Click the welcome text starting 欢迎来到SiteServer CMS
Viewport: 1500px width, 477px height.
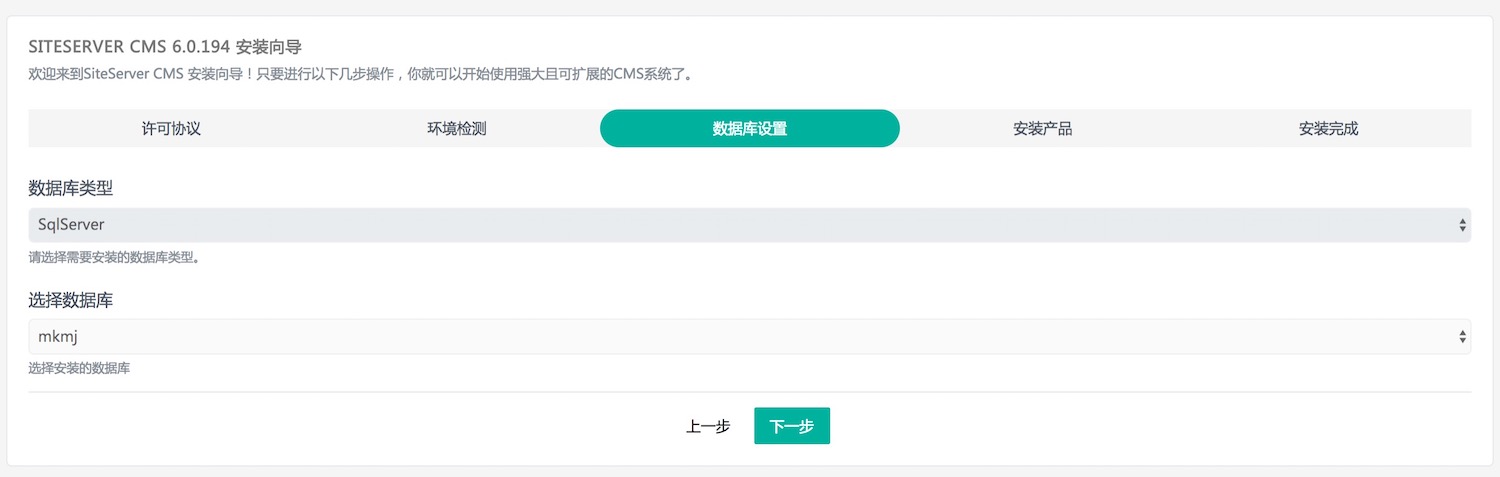tap(360, 74)
